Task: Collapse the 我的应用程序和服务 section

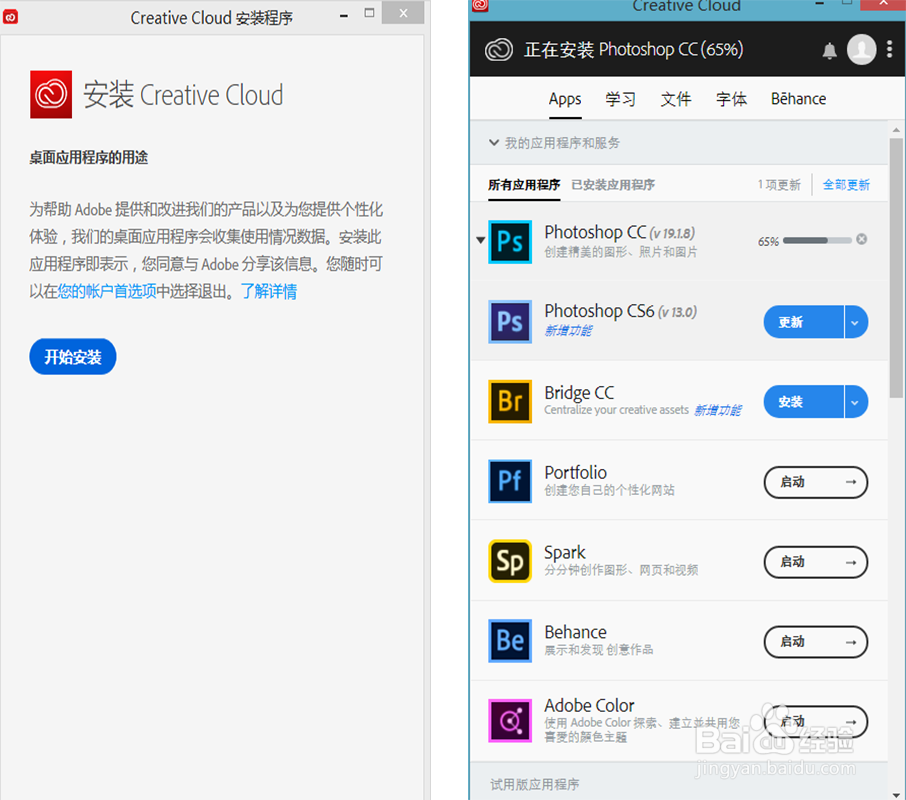Action: [493, 142]
